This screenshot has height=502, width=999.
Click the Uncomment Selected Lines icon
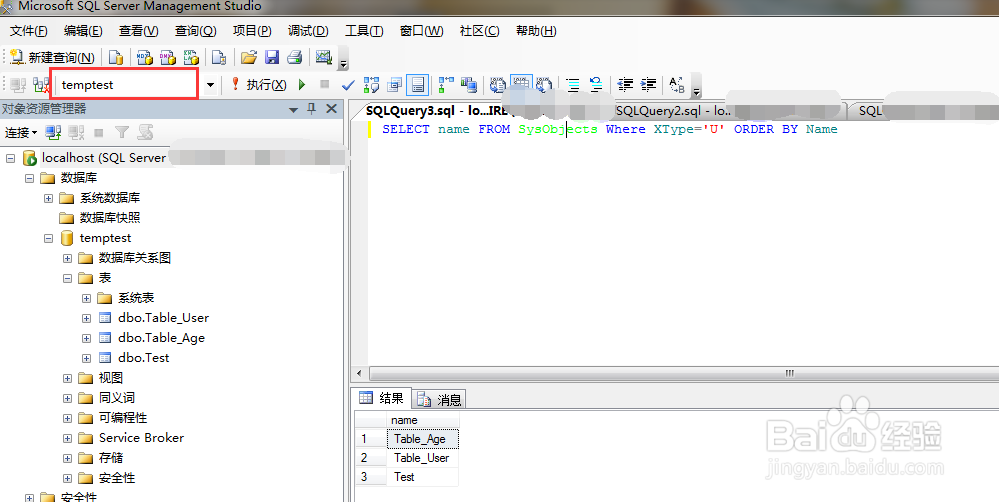(x=596, y=85)
